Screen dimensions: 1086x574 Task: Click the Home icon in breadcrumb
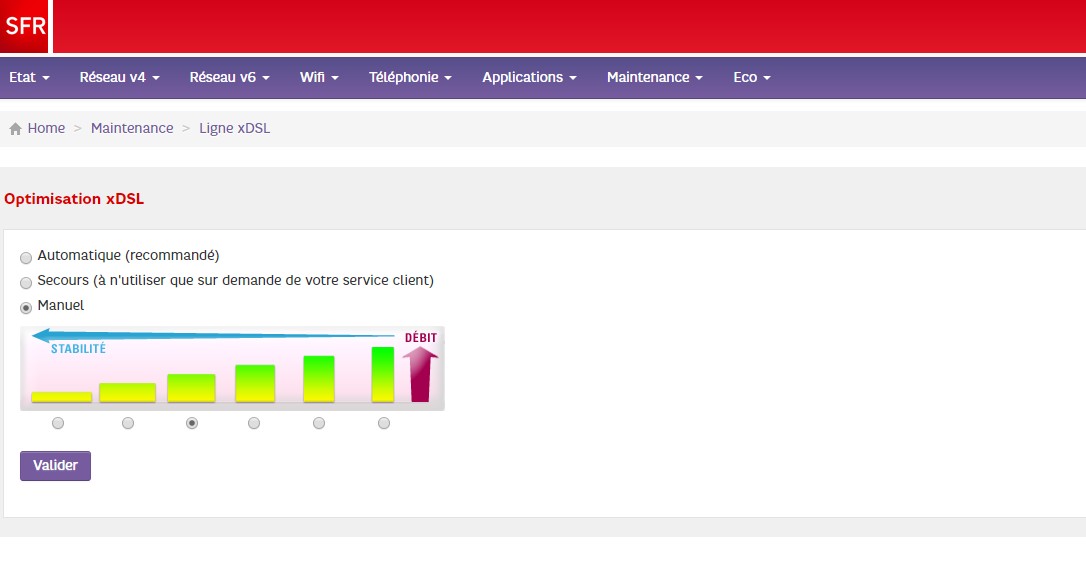15,129
